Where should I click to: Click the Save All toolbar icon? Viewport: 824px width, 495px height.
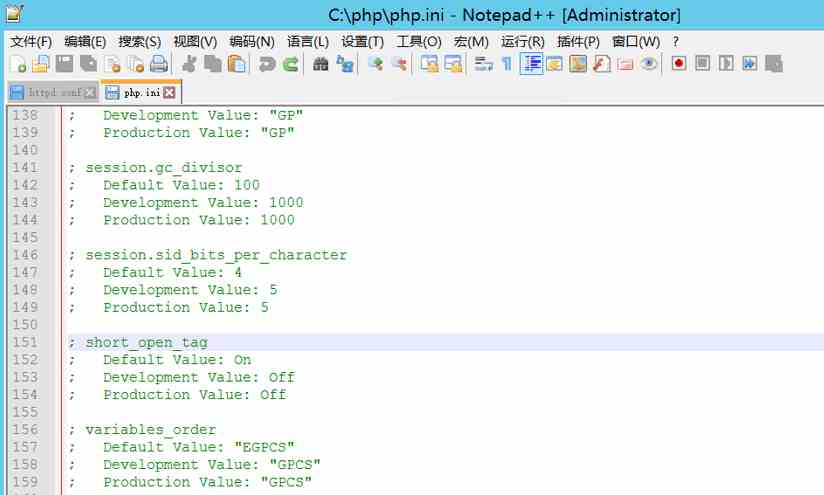[x=88, y=64]
